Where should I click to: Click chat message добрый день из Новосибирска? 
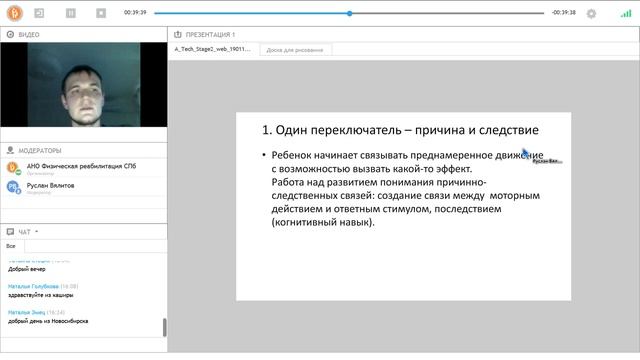(48, 321)
